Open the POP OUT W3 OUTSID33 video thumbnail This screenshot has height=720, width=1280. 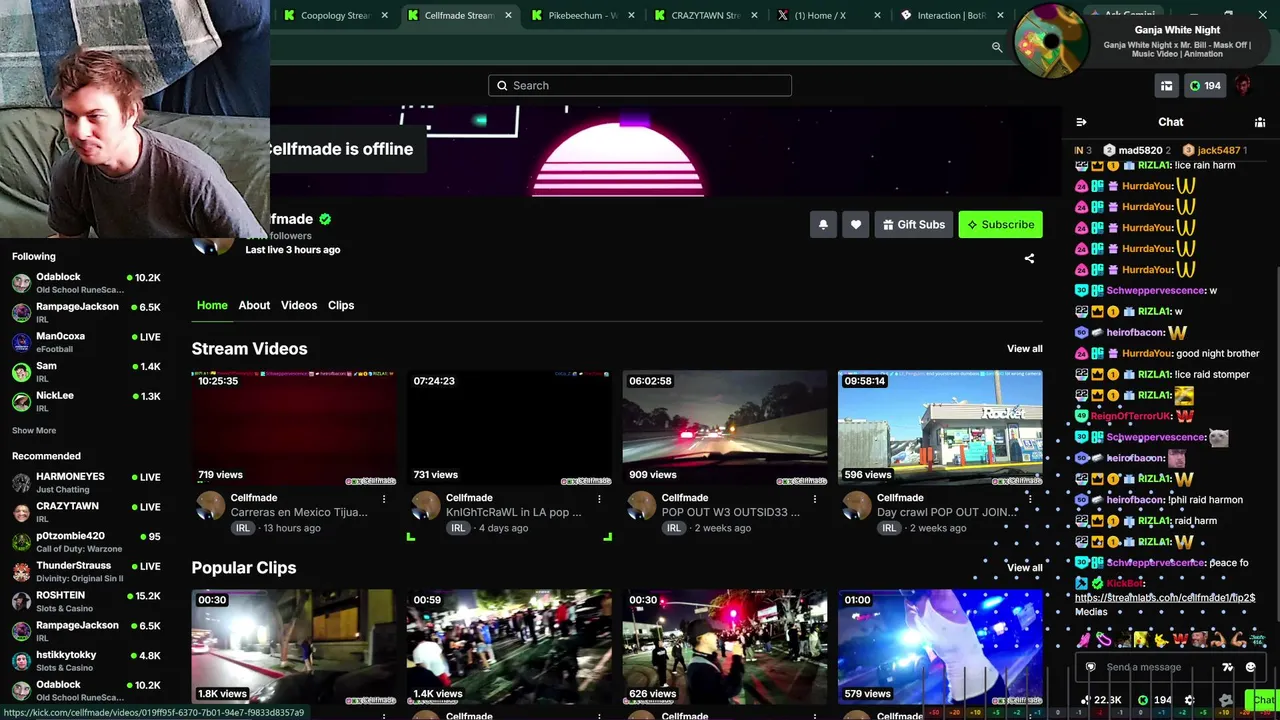[x=725, y=428]
